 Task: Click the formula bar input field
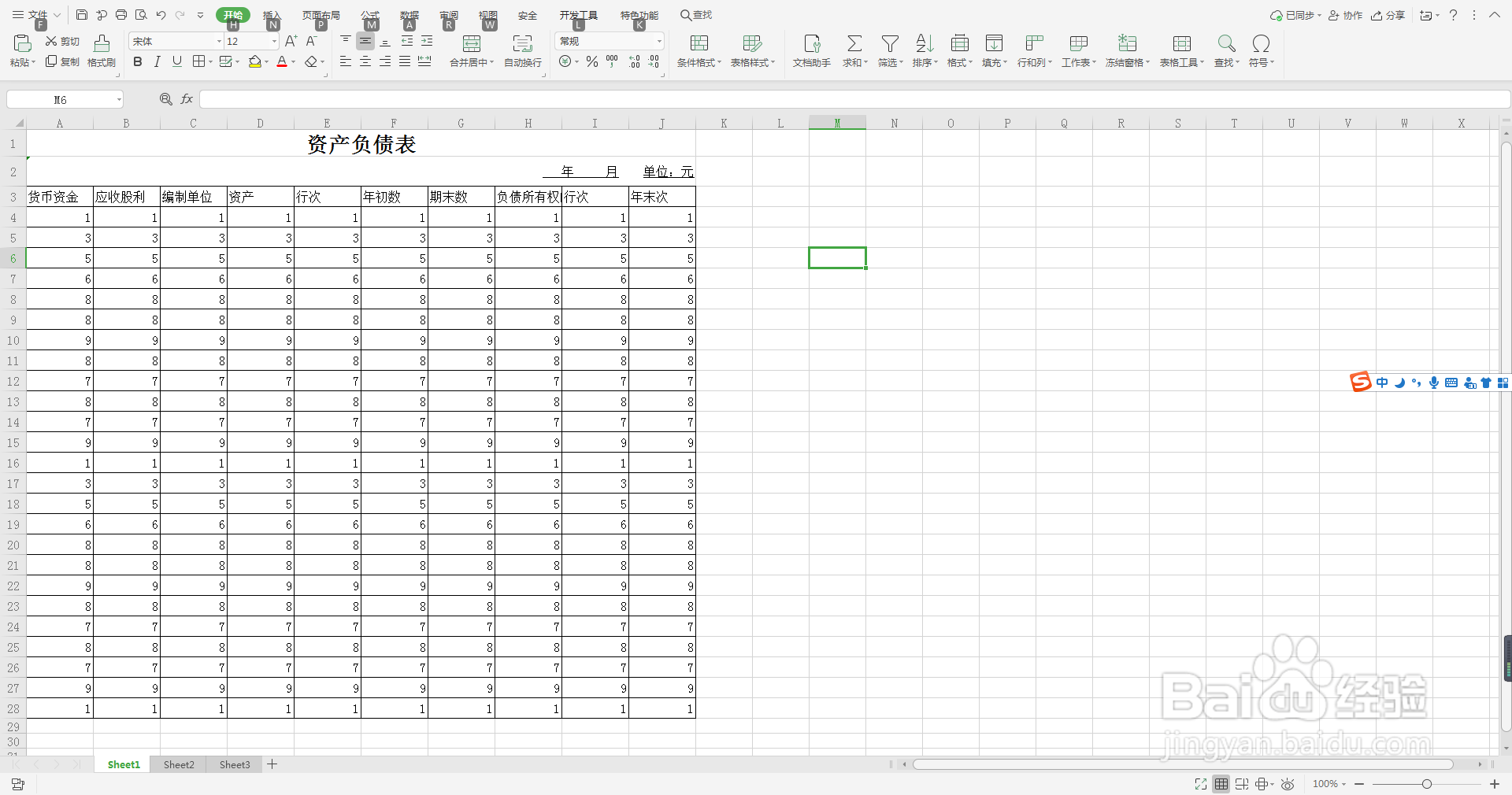(854, 99)
